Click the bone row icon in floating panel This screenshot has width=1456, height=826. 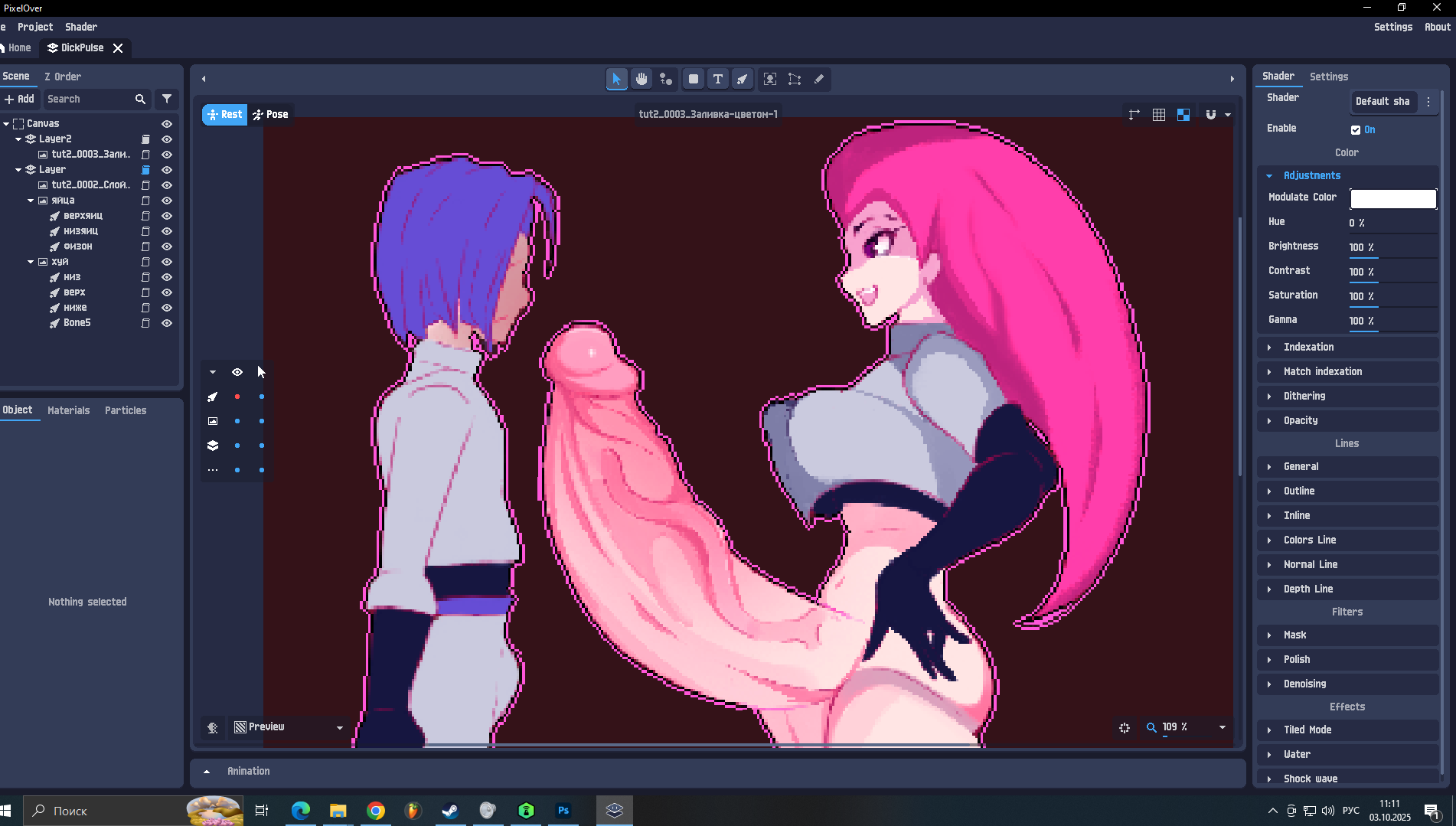coord(213,397)
